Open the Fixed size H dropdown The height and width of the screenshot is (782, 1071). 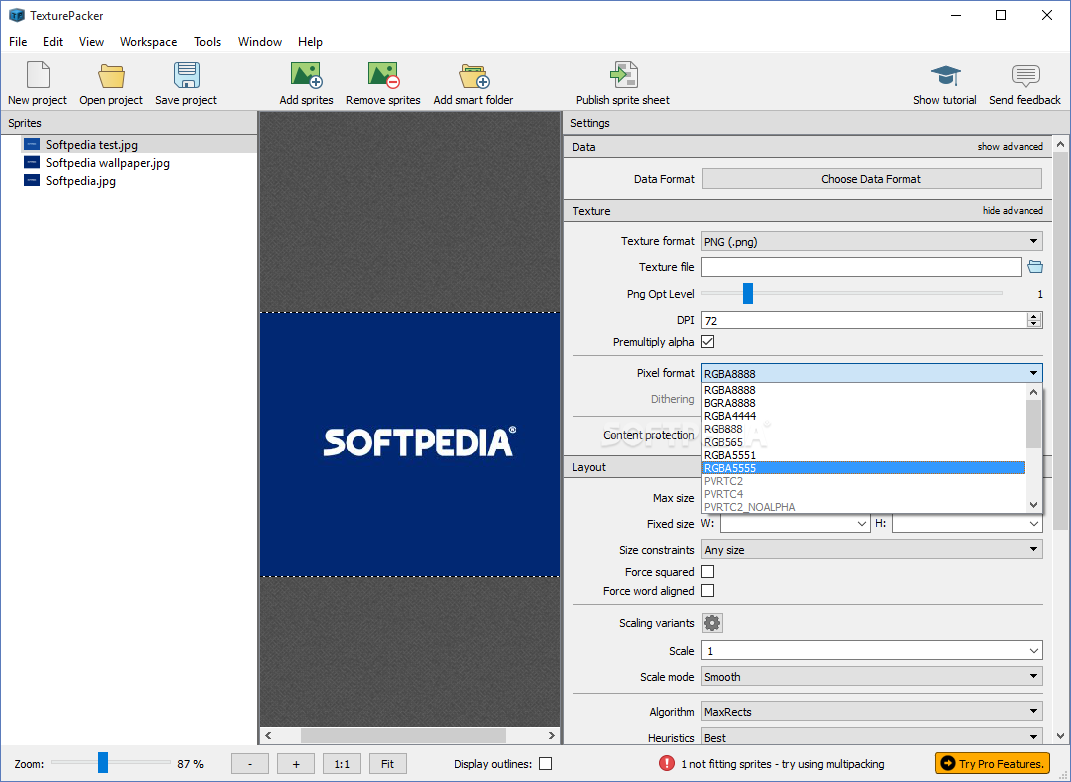966,524
